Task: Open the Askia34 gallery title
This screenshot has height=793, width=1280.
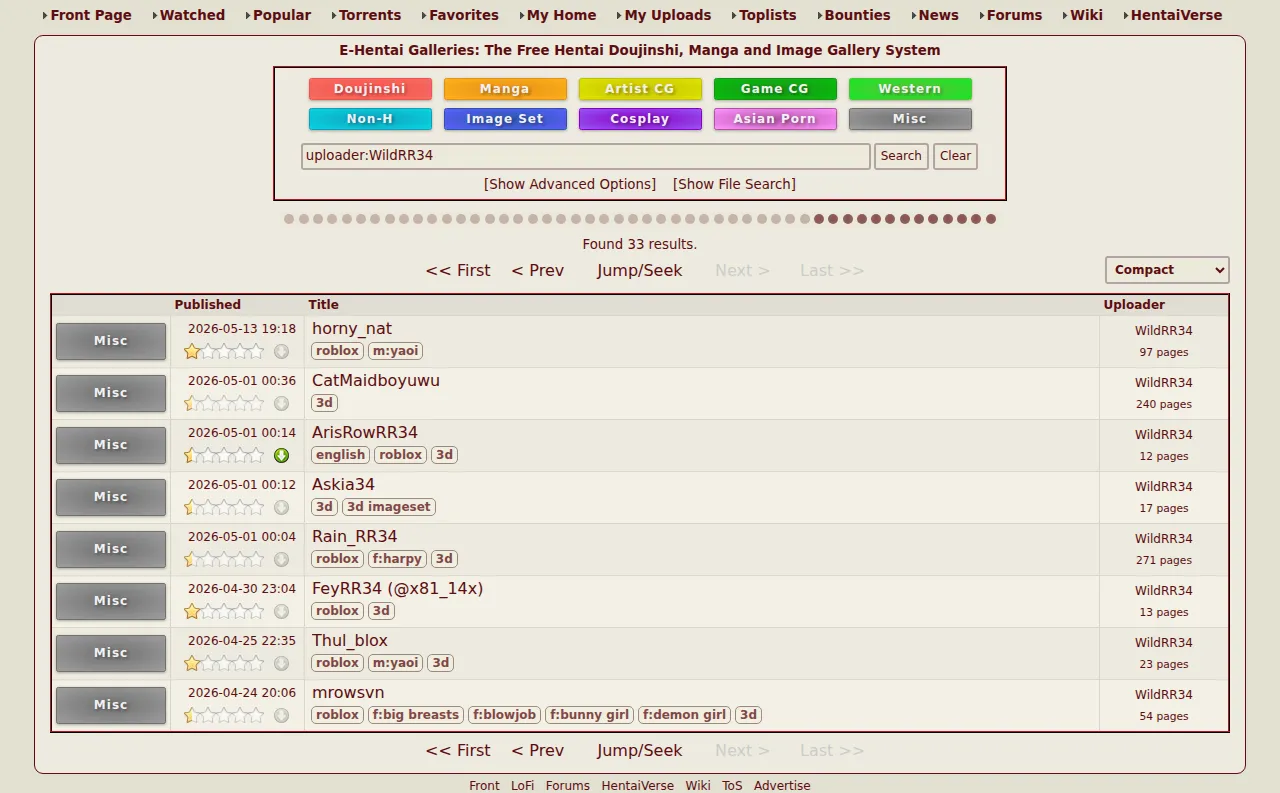Action: pos(343,485)
